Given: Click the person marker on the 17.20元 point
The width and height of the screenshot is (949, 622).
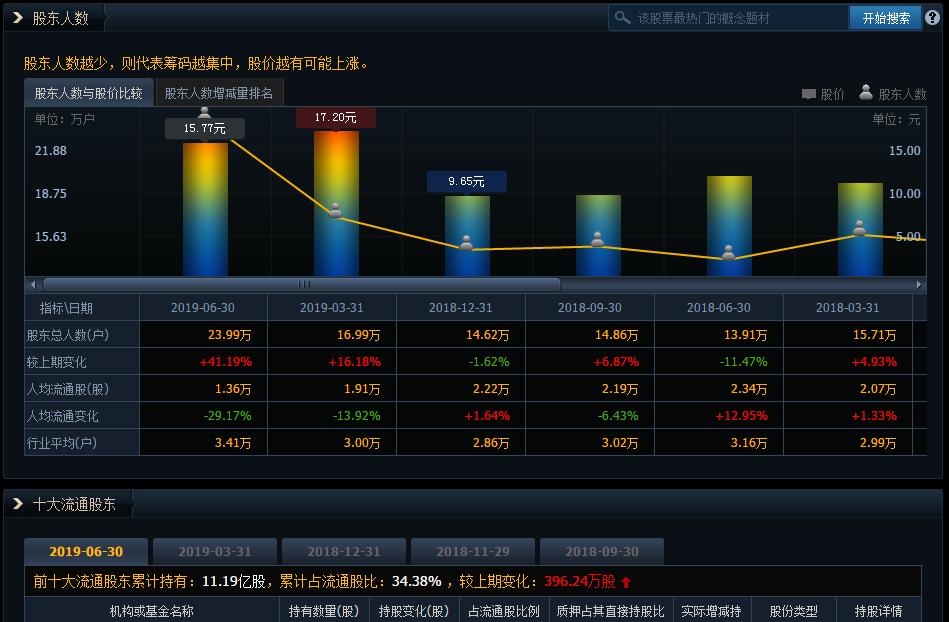Looking at the screenshot, I should click(335, 210).
